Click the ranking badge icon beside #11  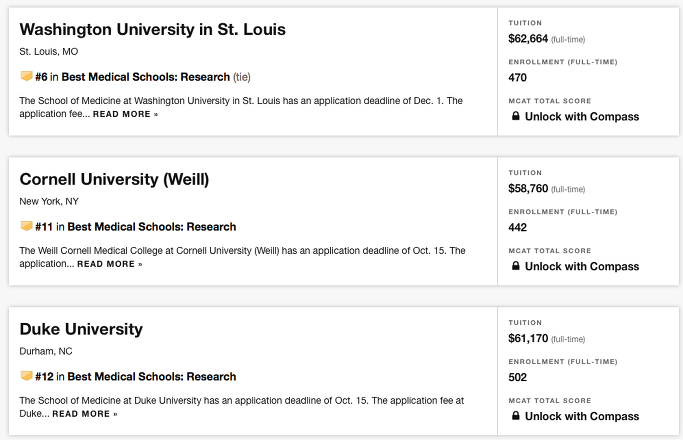(26, 226)
